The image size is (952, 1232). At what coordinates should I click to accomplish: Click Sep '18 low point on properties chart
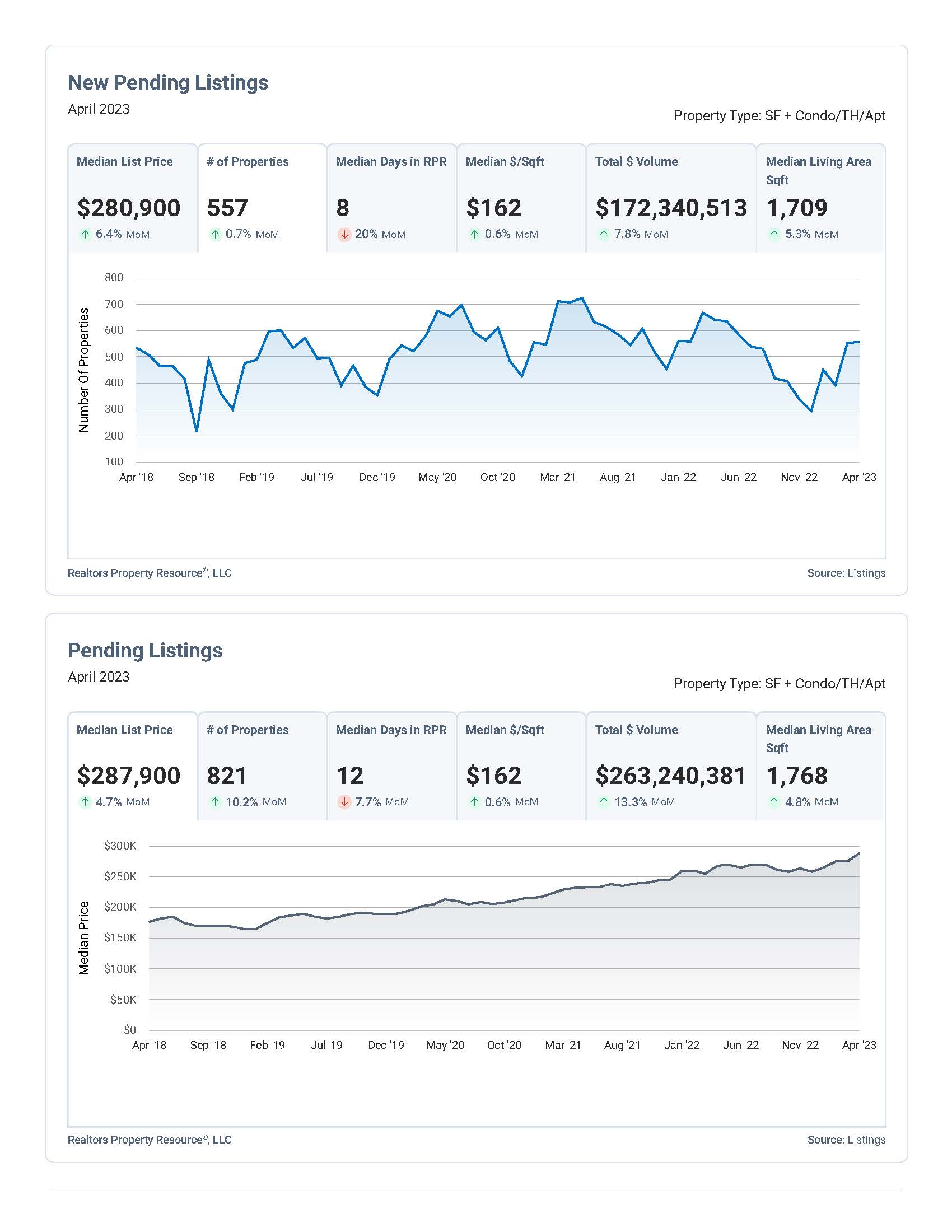pyautogui.click(x=196, y=431)
